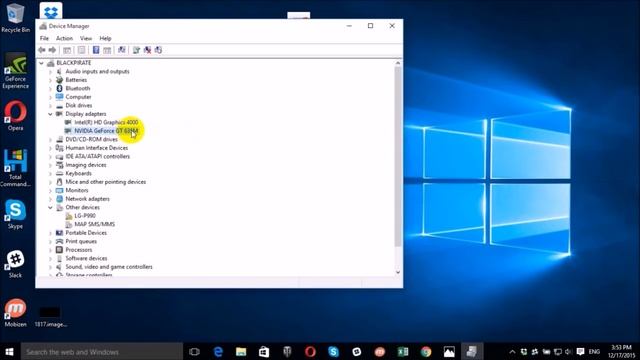Open the Opera desktop shortcut
The height and width of the screenshot is (360, 640).
16,116
